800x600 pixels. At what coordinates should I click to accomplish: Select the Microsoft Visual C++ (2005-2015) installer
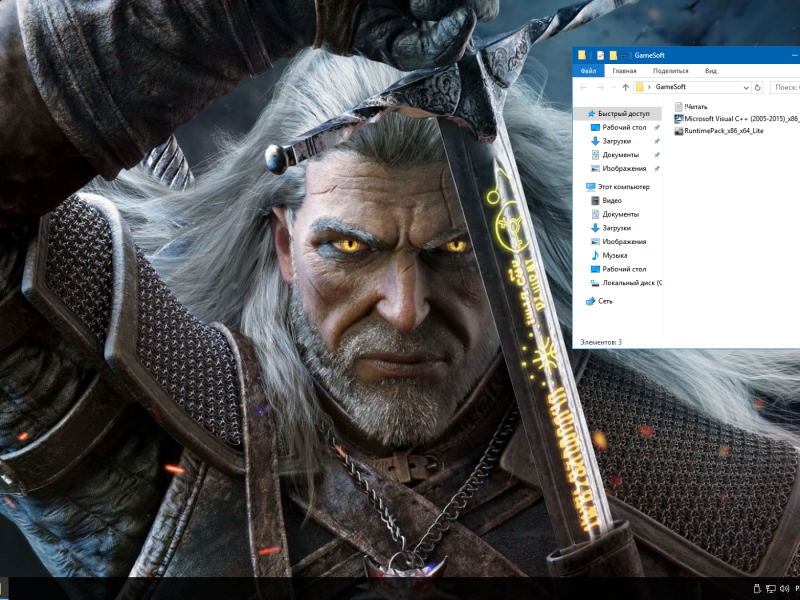(737, 119)
